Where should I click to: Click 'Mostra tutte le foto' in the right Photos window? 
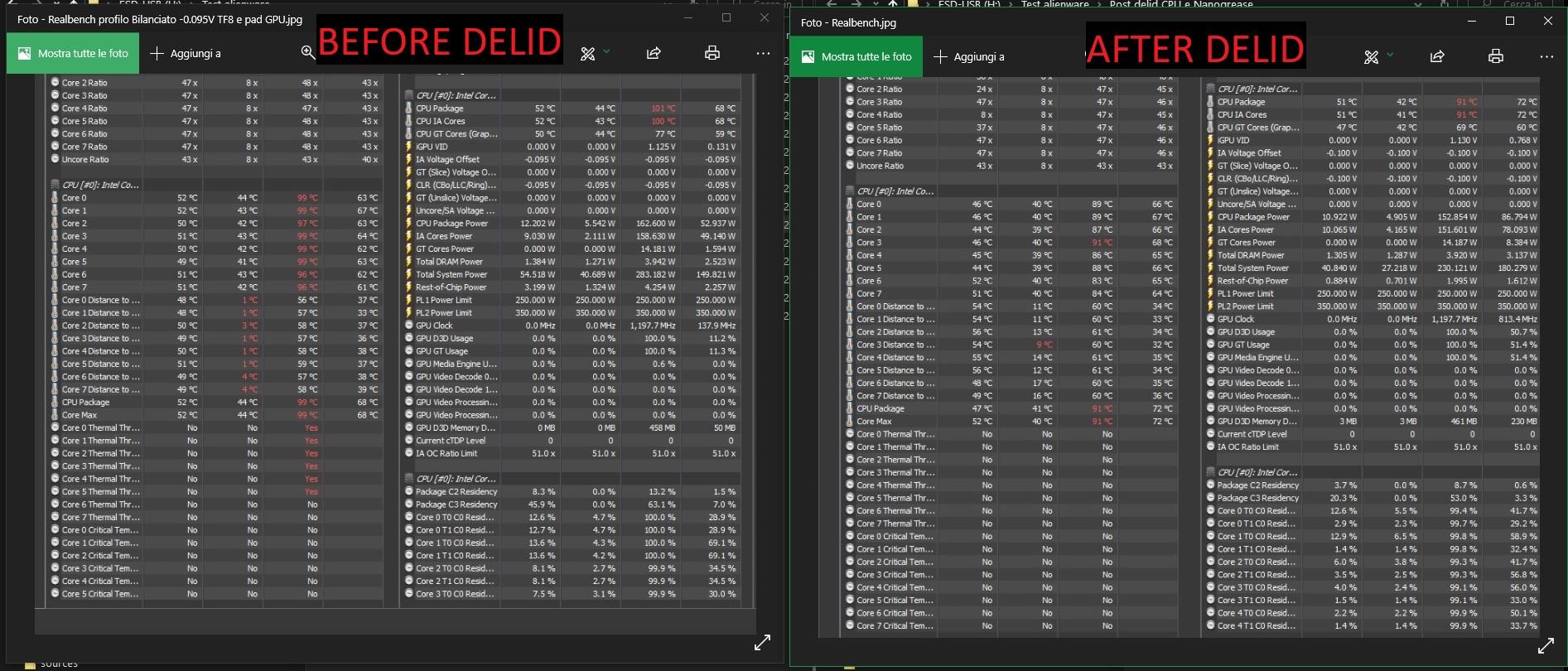tap(856, 56)
